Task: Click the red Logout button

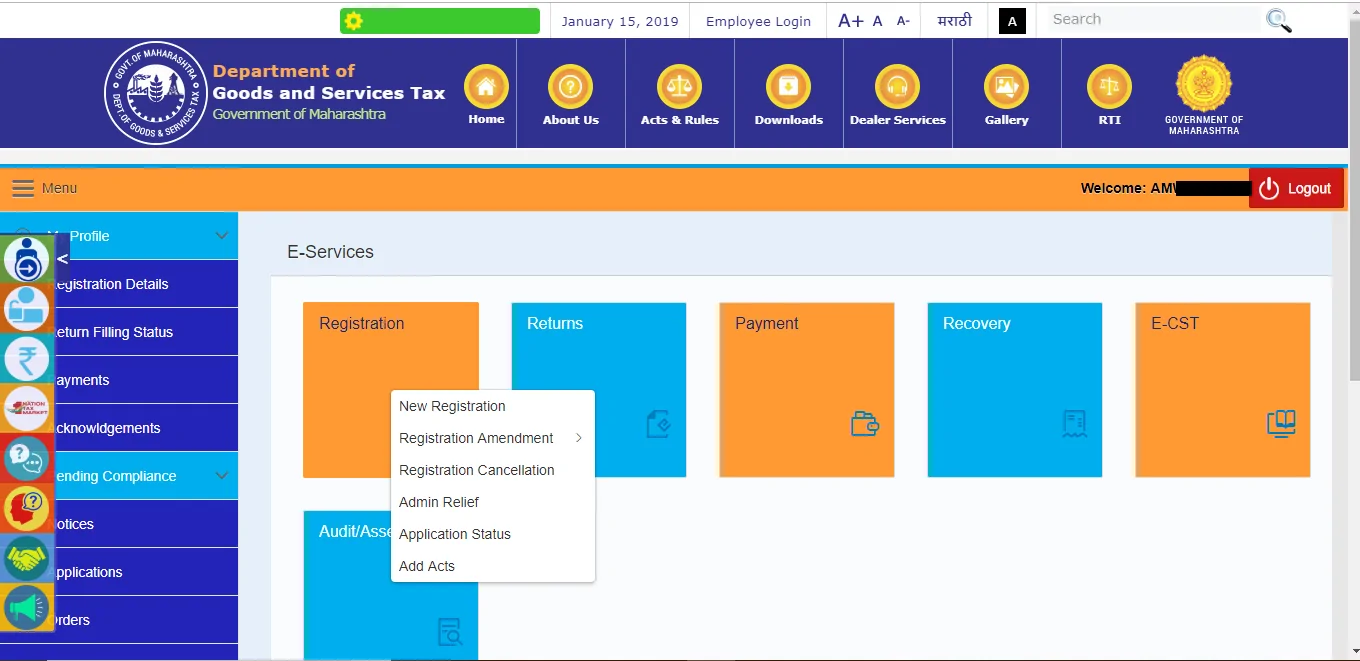Action: (1296, 188)
